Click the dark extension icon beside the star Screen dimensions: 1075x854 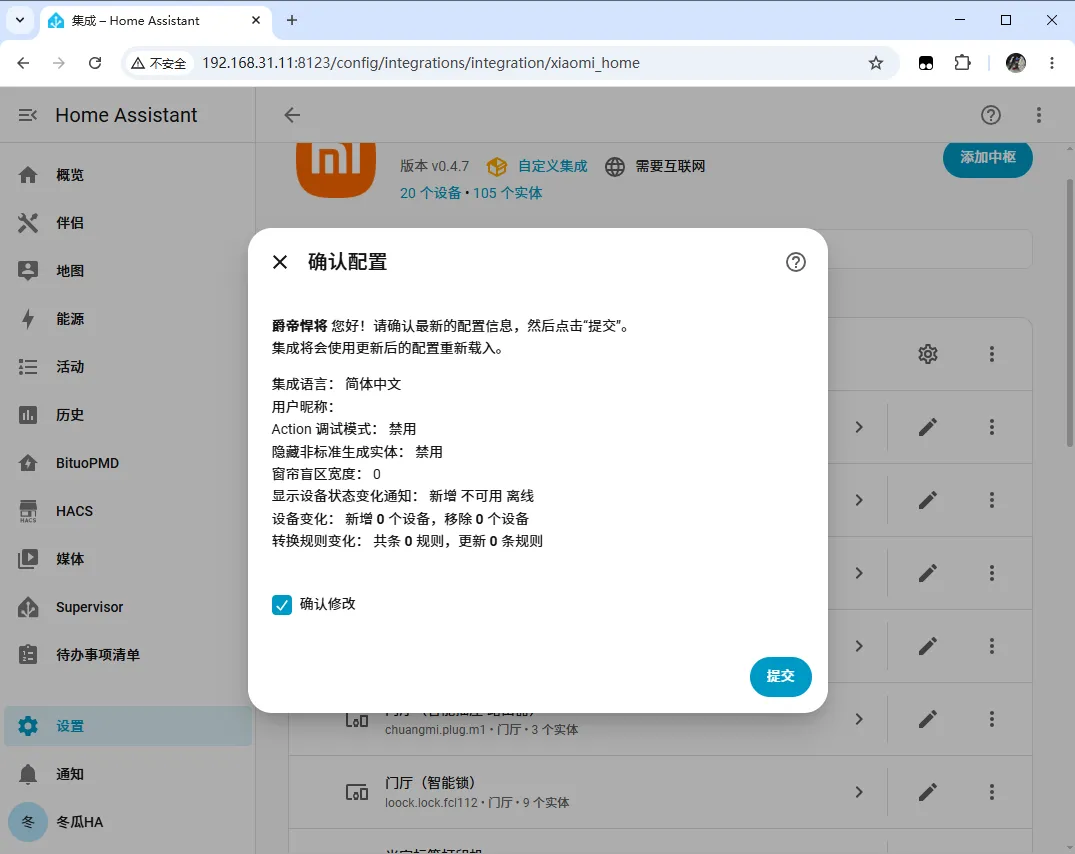(x=926, y=63)
